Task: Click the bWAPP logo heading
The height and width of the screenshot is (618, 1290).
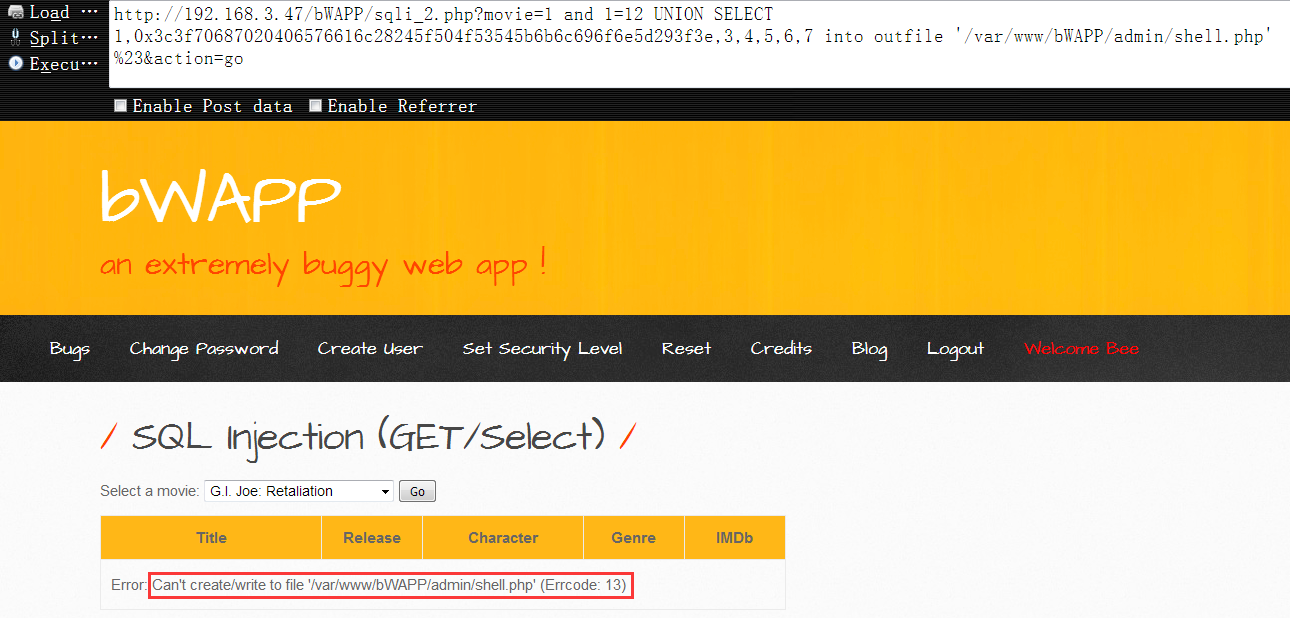Action: tap(221, 197)
